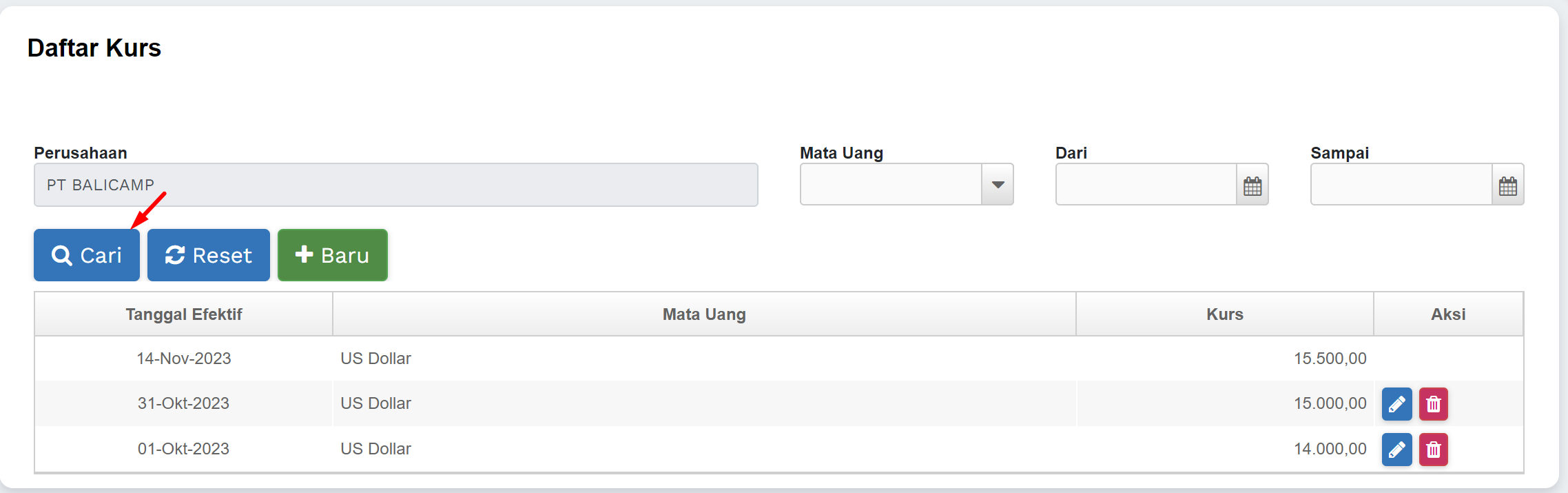The height and width of the screenshot is (493, 1568).
Task: Click the Perusahaan field PT BALICAMP
Action: point(395,185)
